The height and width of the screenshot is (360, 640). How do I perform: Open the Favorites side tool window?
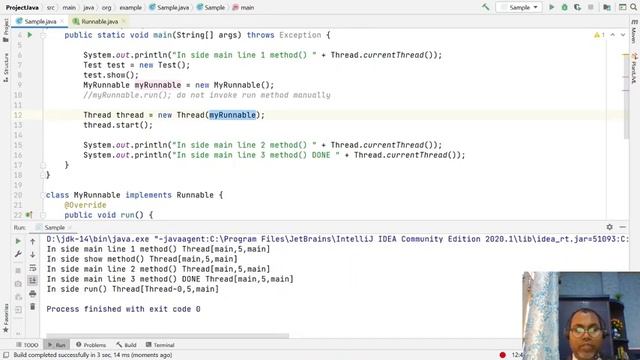click(6, 318)
